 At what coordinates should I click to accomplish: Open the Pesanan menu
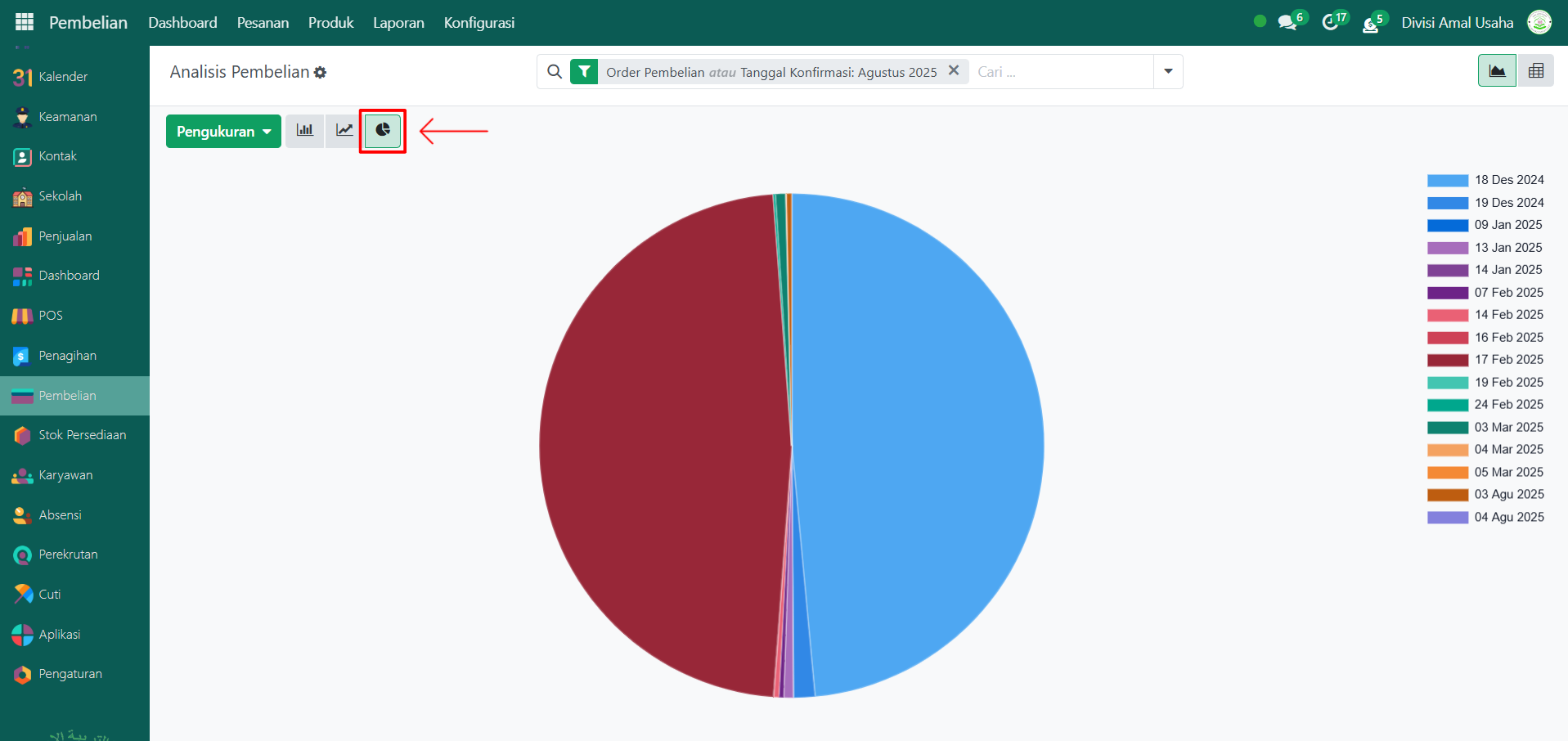point(263,23)
